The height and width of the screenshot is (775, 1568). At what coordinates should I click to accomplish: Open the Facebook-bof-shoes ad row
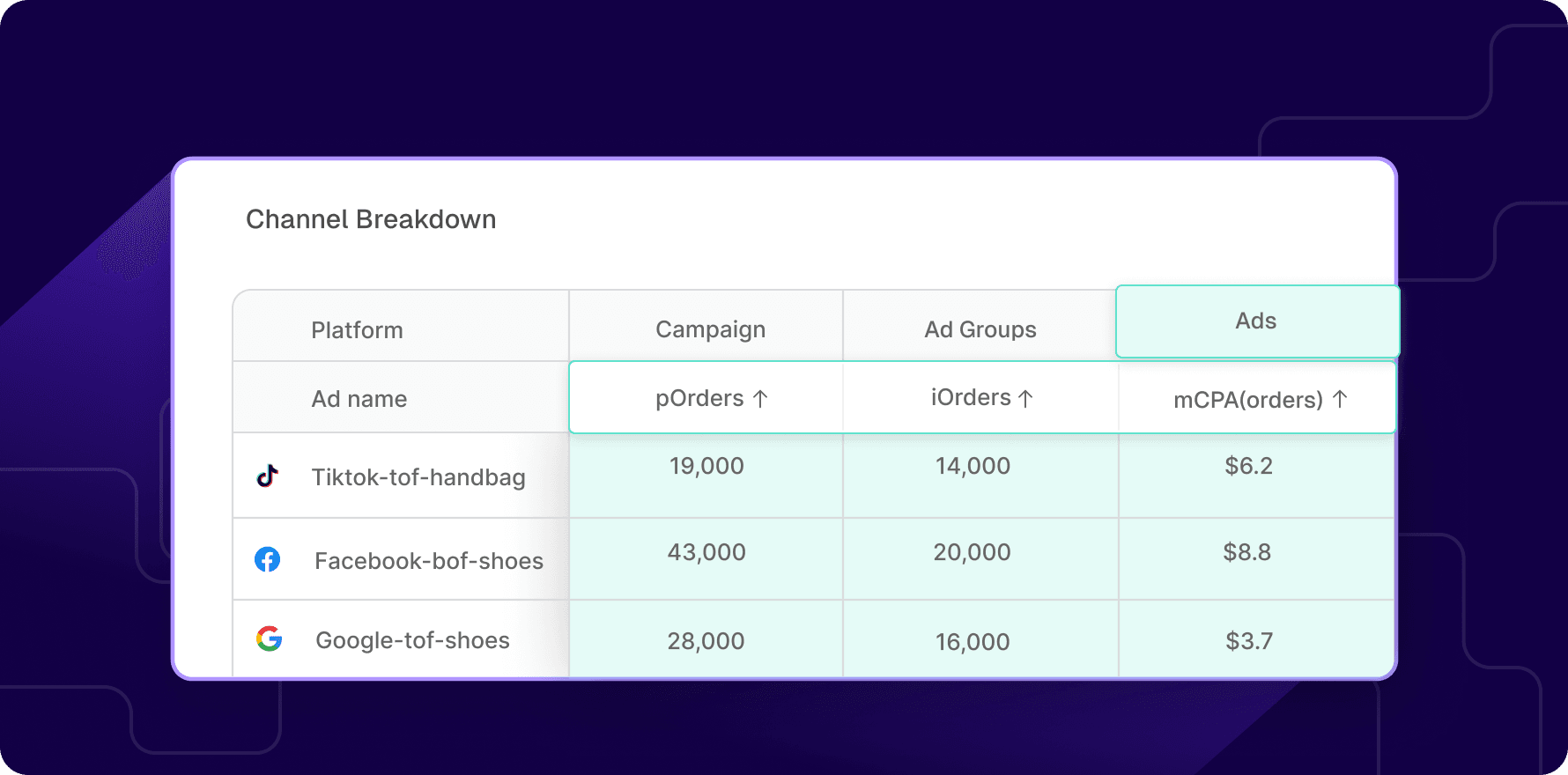pyautogui.click(x=429, y=561)
